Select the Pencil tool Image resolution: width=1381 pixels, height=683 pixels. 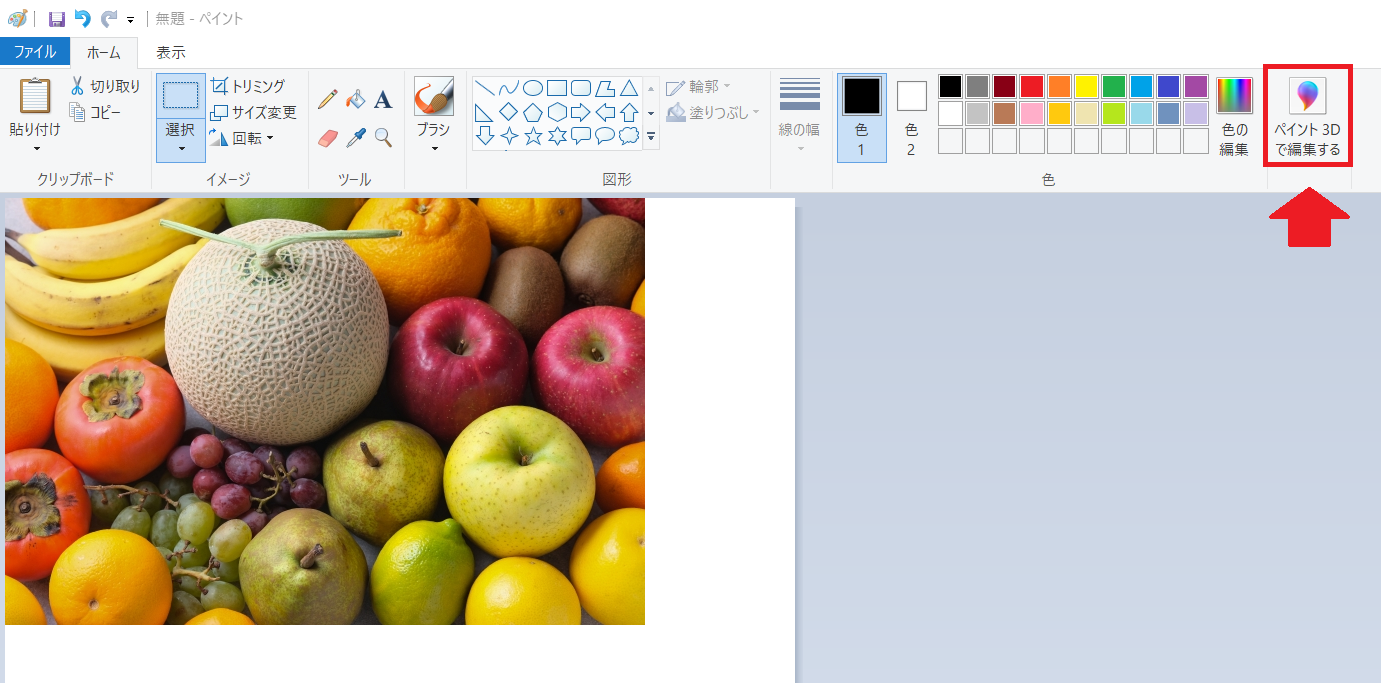(327, 99)
